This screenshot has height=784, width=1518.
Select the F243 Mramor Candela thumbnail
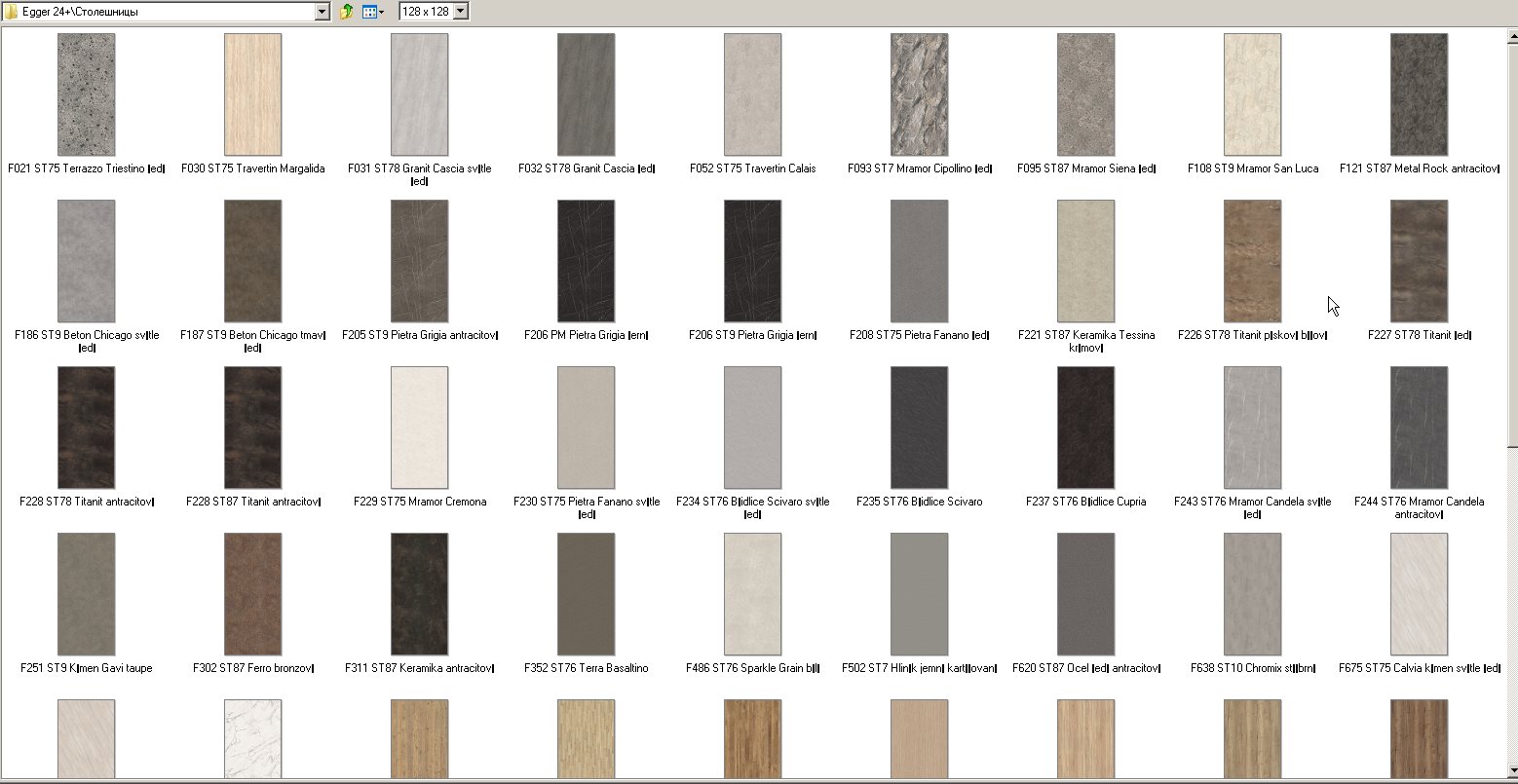click(x=1252, y=428)
